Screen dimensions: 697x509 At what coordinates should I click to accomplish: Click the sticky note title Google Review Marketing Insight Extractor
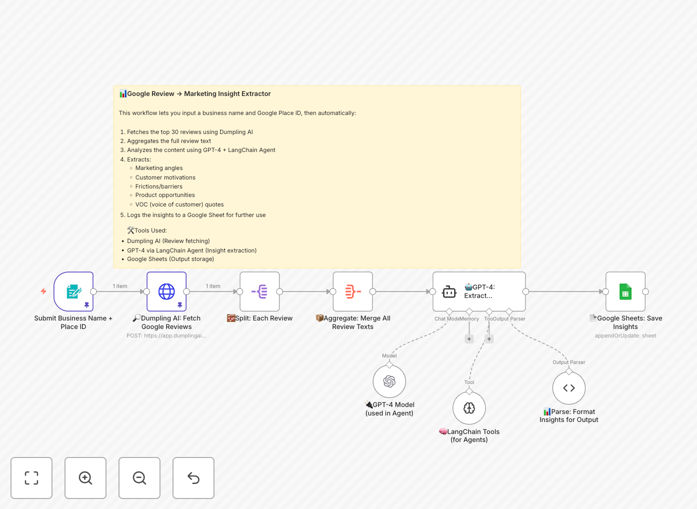pos(195,94)
